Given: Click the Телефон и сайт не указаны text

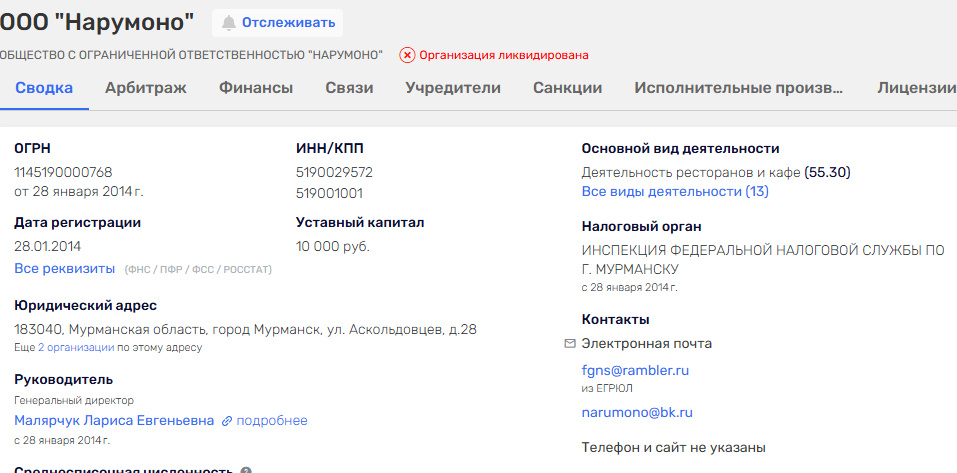Looking at the screenshot, I should (674, 447).
